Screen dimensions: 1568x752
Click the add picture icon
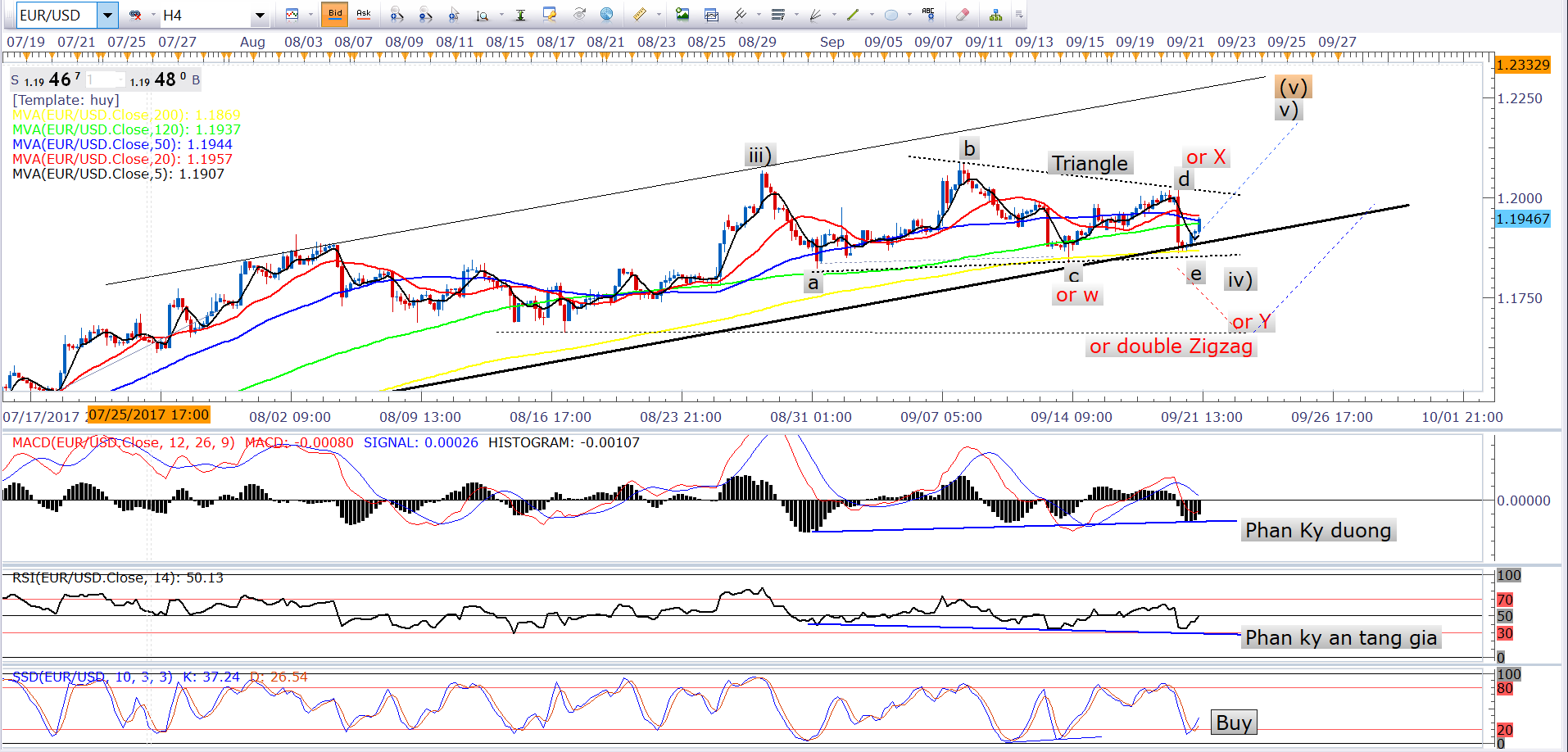(682, 15)
